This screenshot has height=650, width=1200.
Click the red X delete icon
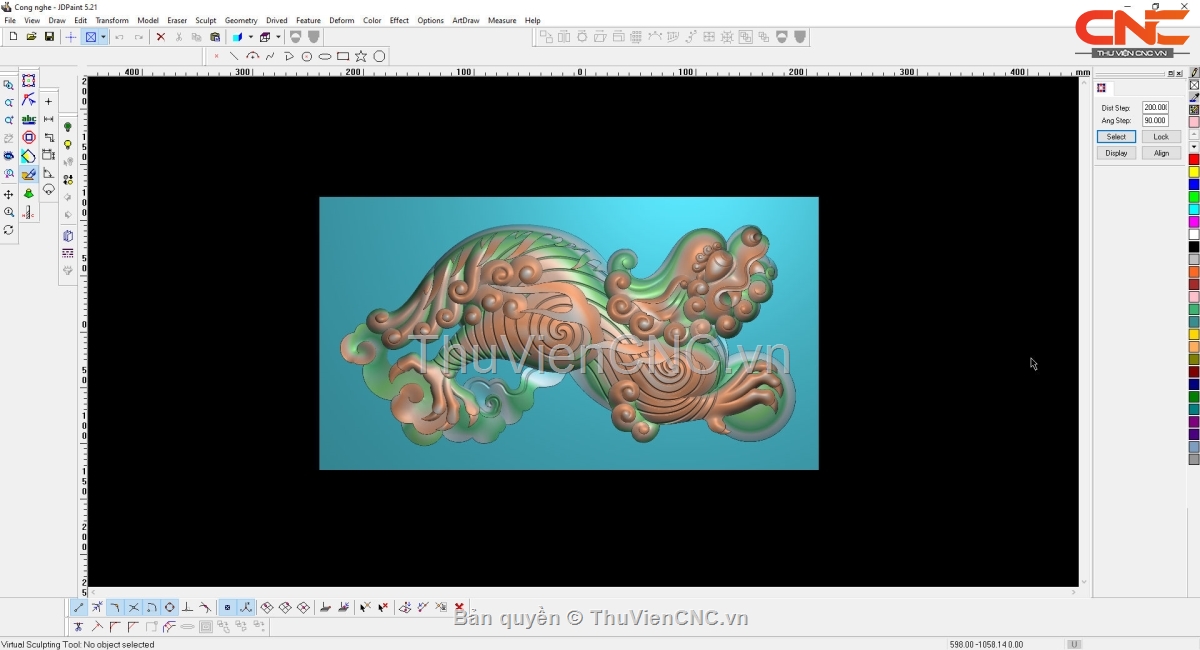(x=160, y=37)
